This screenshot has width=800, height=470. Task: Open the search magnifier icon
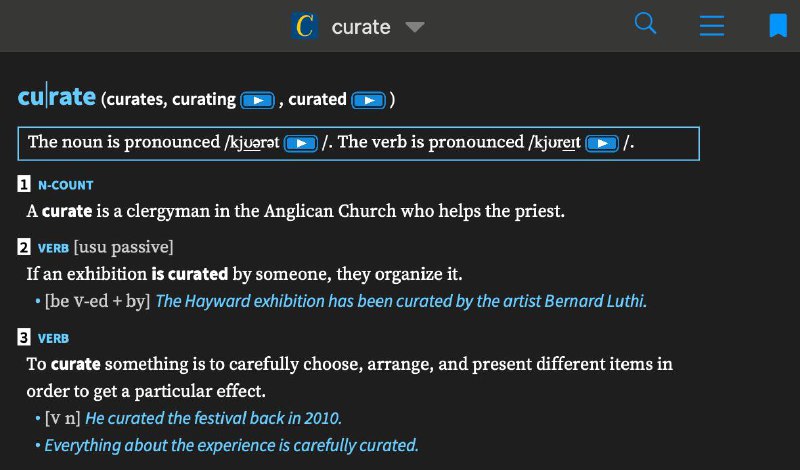(646, 24)
